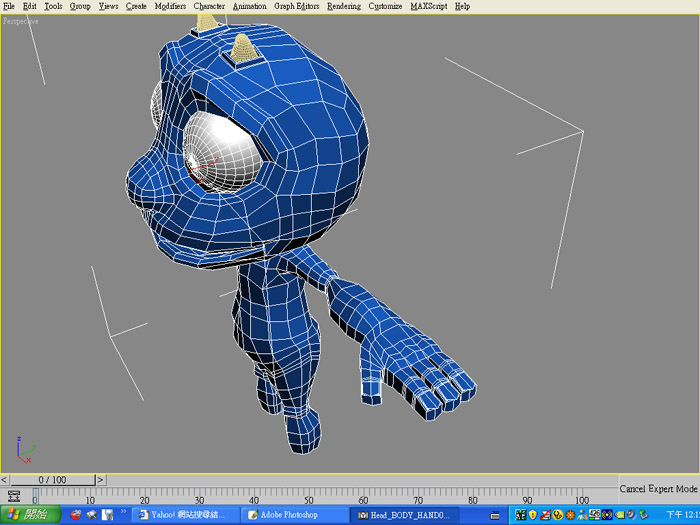Open the Mini Curve Editor icon
The image size is (700, 525).
14,496
